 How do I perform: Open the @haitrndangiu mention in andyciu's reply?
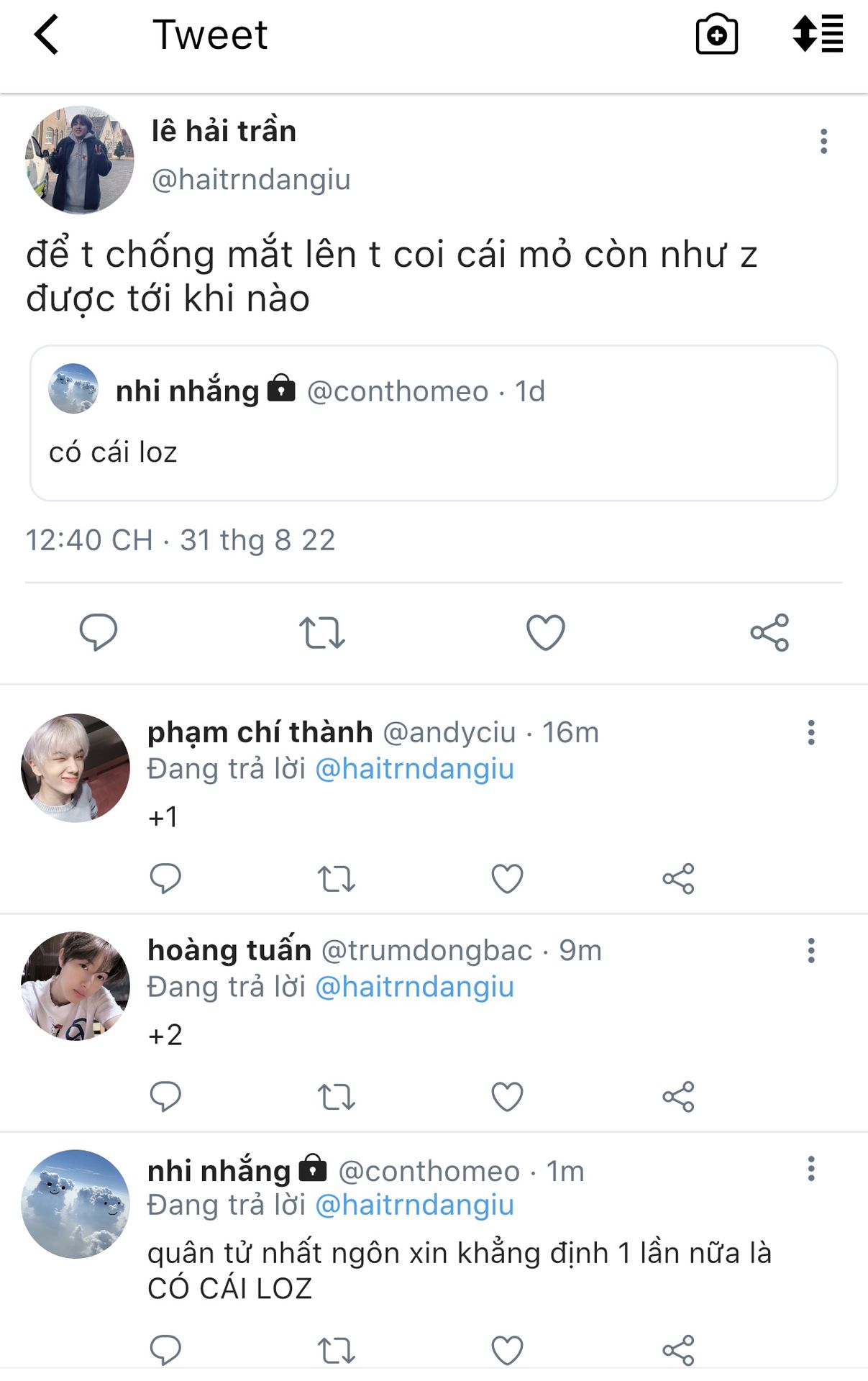415,769
